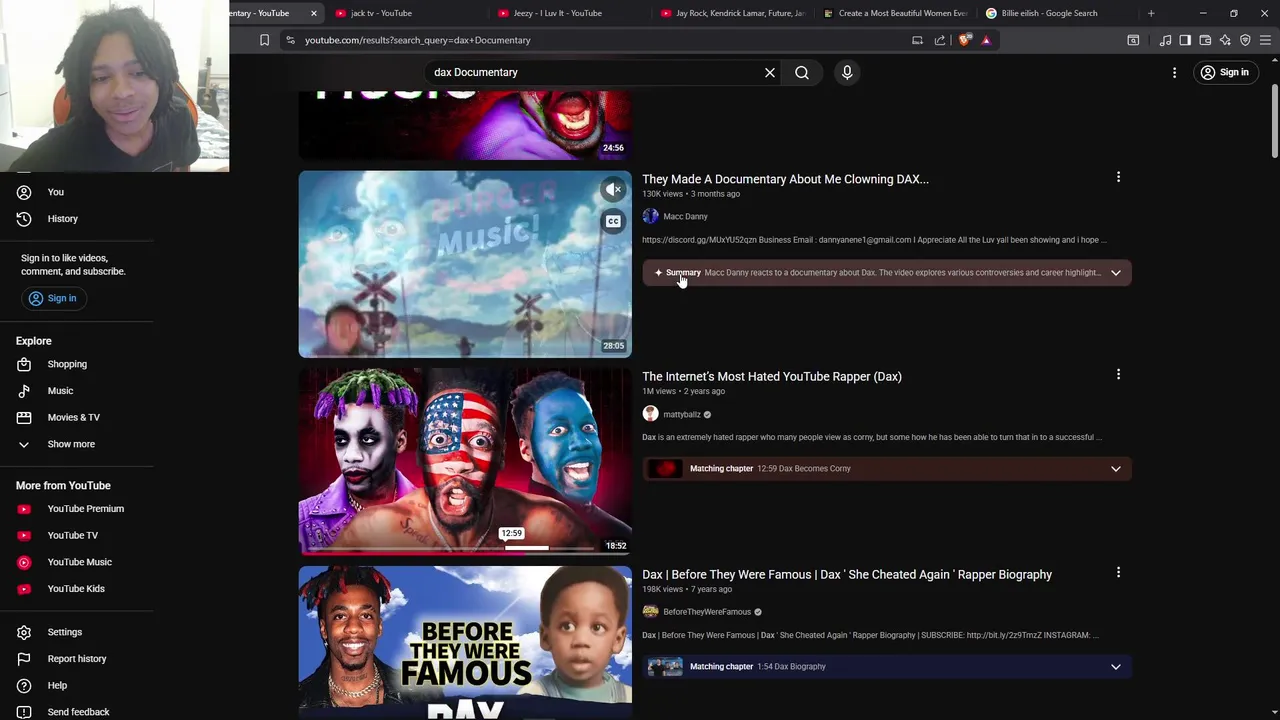Open Report history in the sidebar
The image size is (1280, 720).
77,659
